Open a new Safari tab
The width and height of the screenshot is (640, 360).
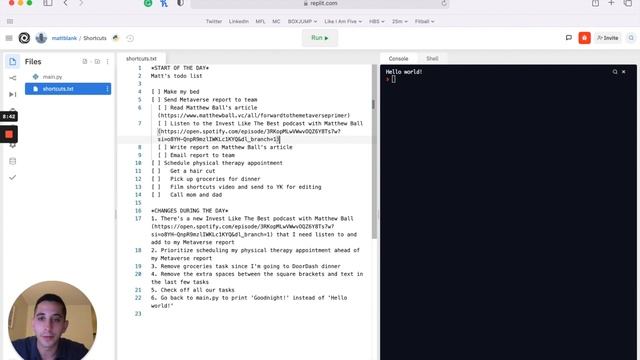[x=611, y=3]
